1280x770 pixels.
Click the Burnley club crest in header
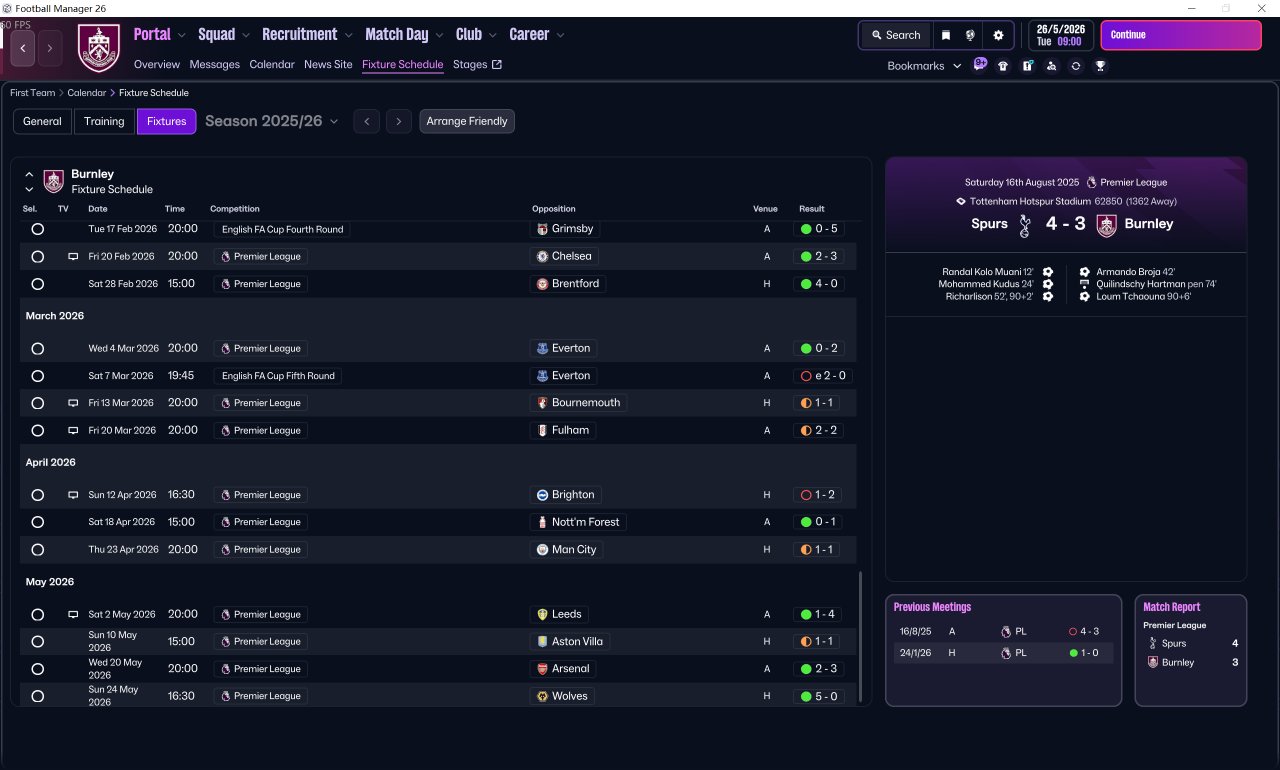click(x=98, y=48)
